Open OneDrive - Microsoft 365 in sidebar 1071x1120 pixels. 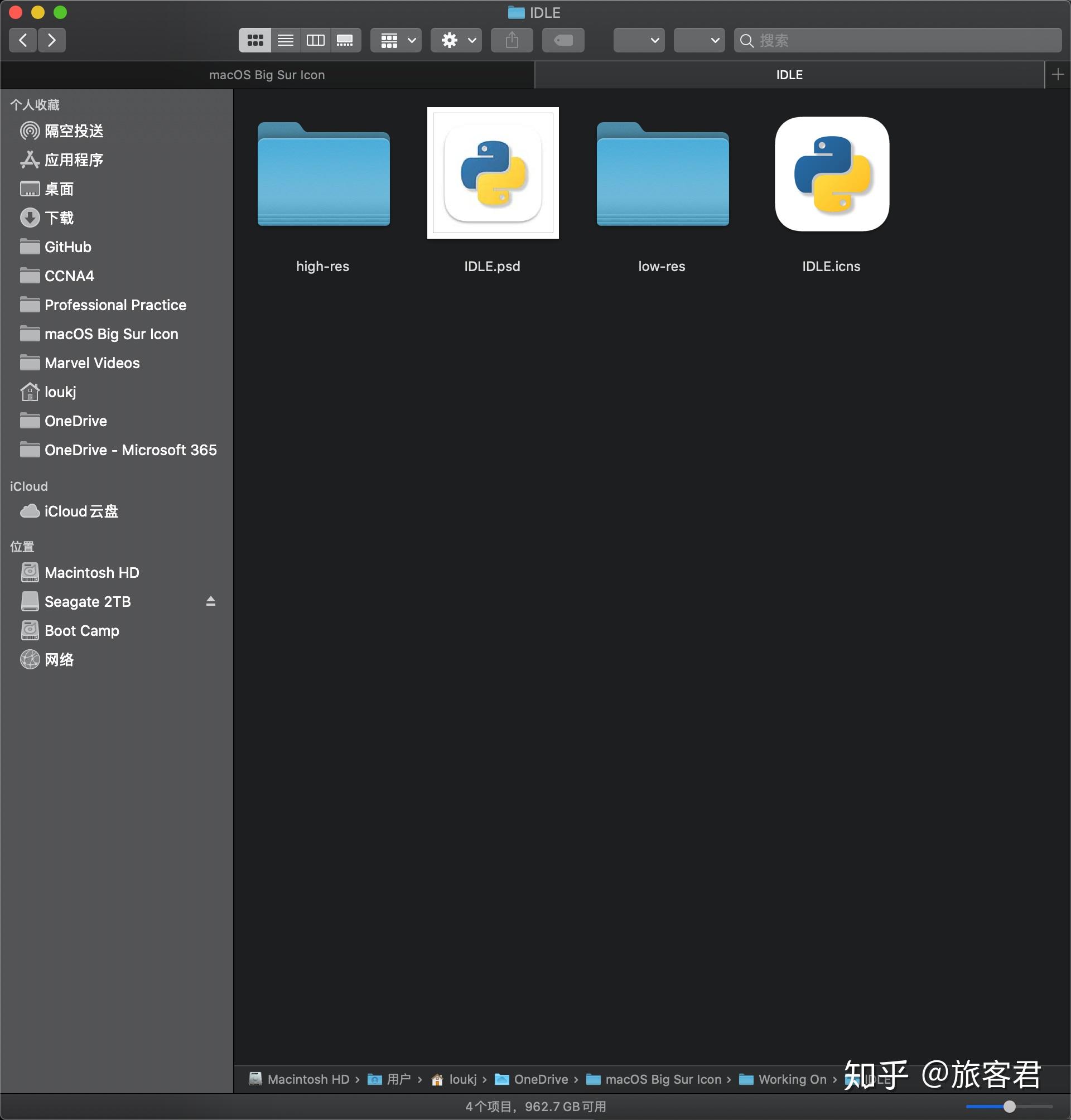(117, 450)
